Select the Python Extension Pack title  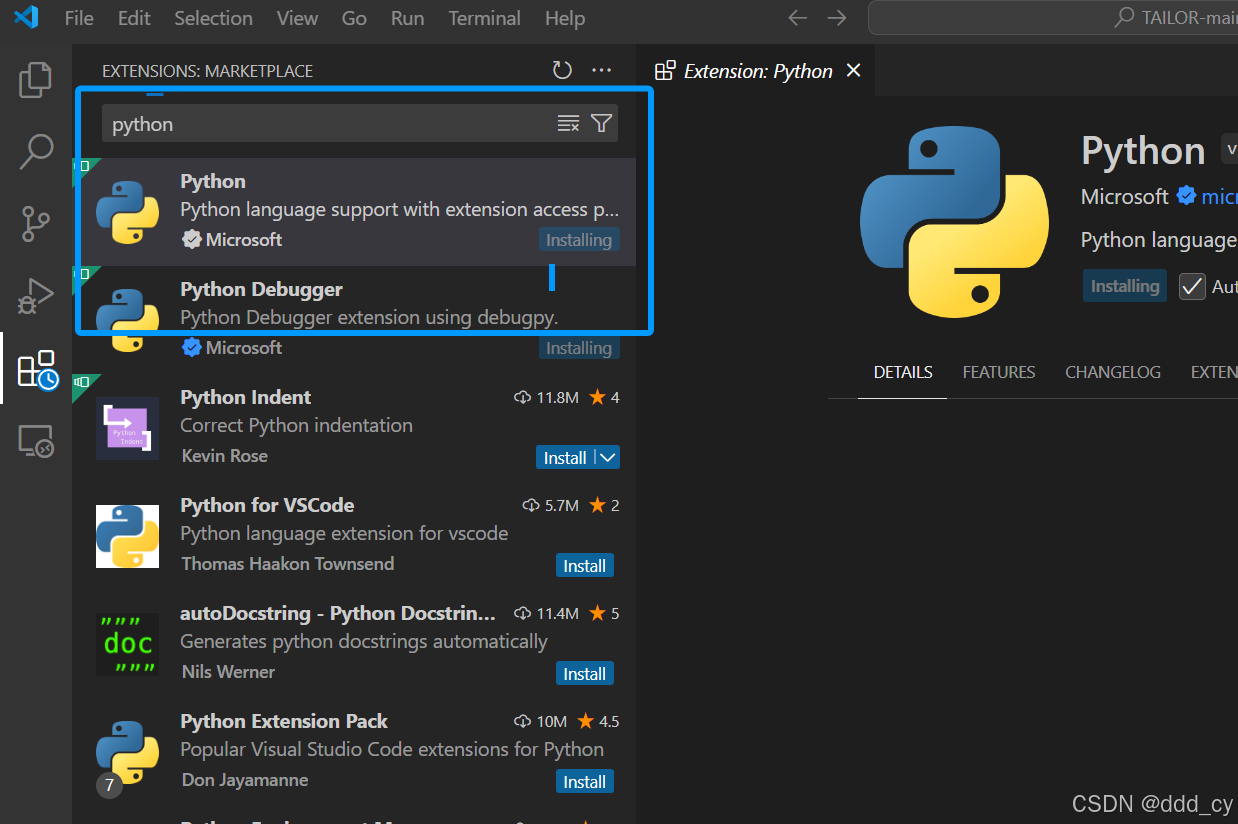[284, 721]
